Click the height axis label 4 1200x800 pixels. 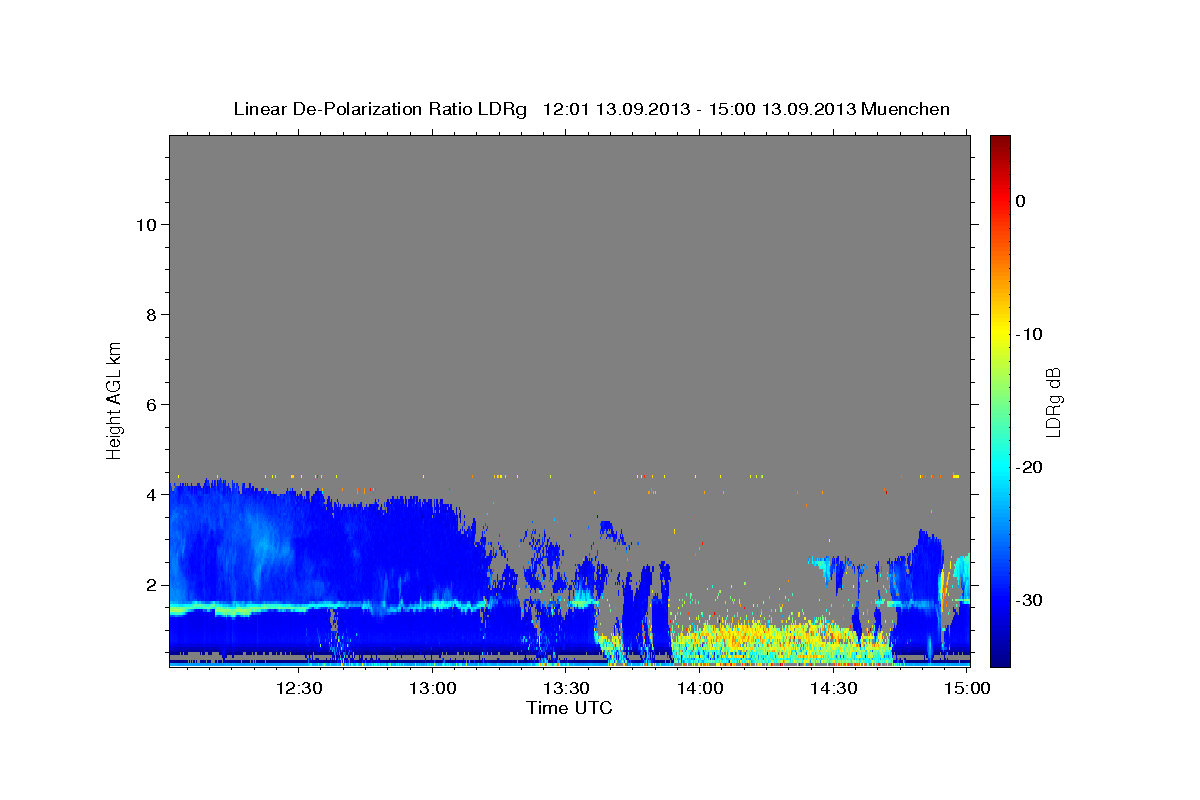coord(149,494)
